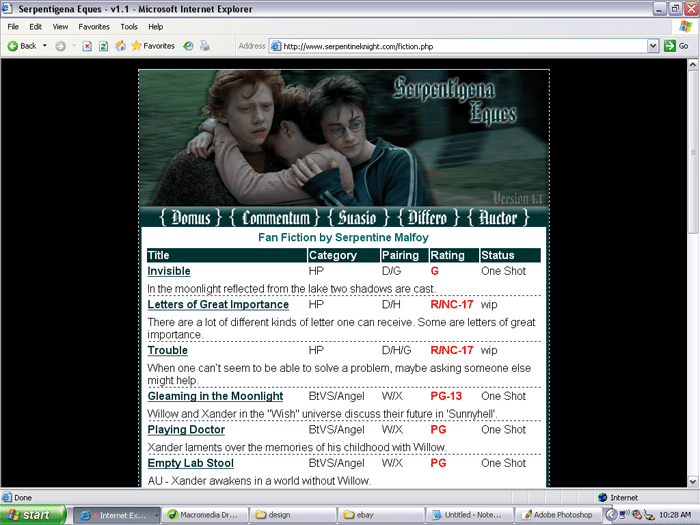Click the D/H/G pairing text
The height and width of the screenshot is (525, 700).
396,351
